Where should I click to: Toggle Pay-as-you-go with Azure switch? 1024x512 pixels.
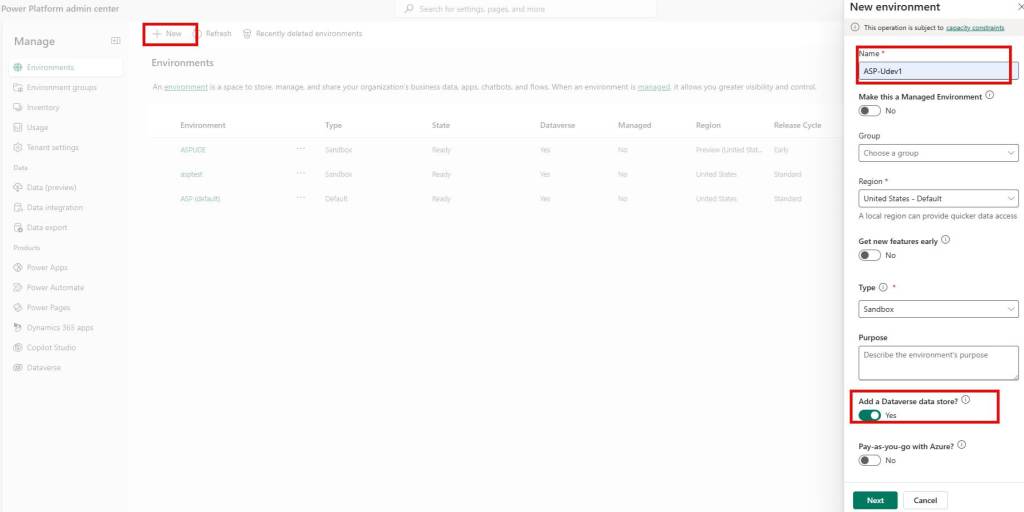tap(869, 460)
